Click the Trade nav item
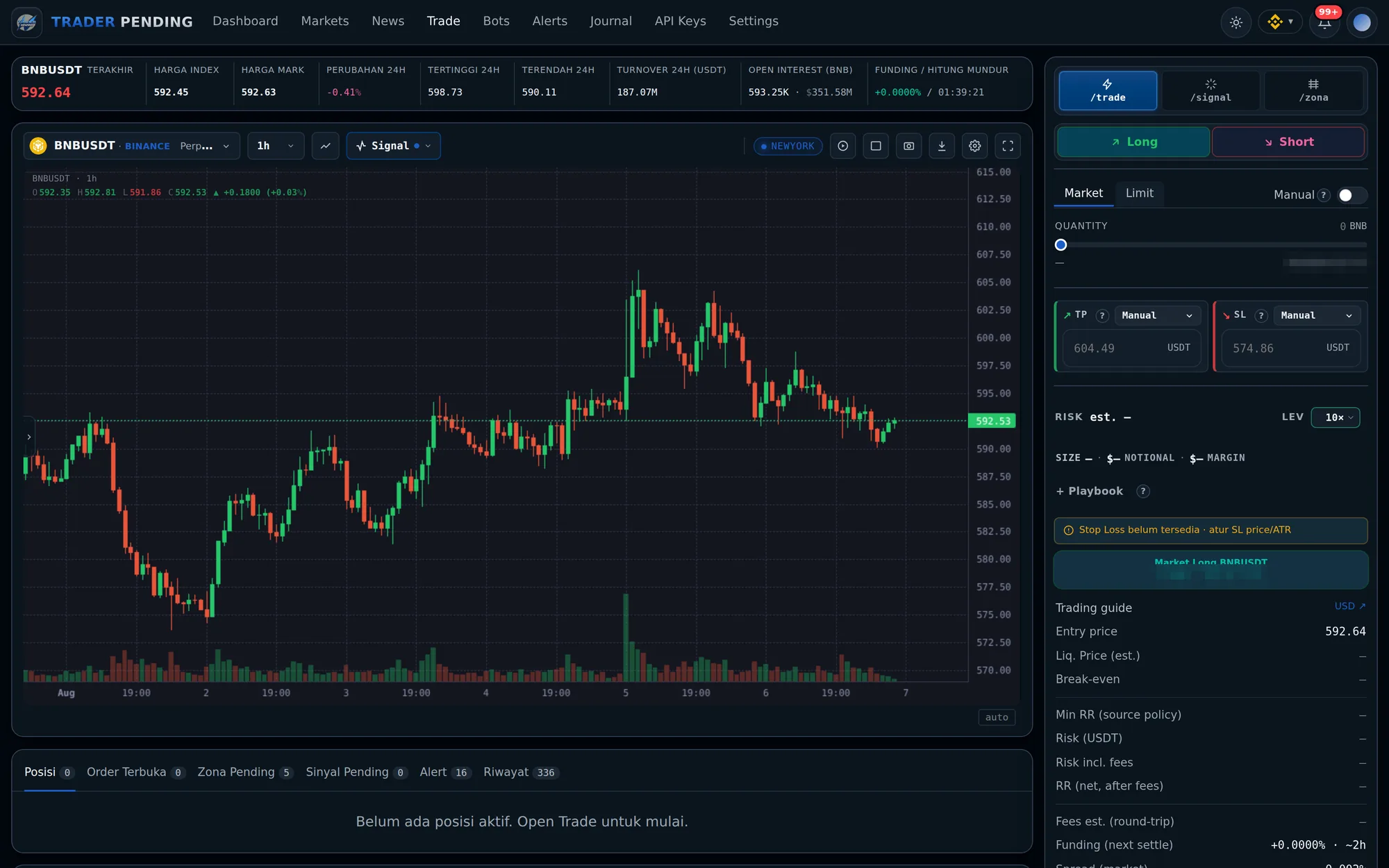The width and height of the screenshot is (1389, 868). click(443, 22)
